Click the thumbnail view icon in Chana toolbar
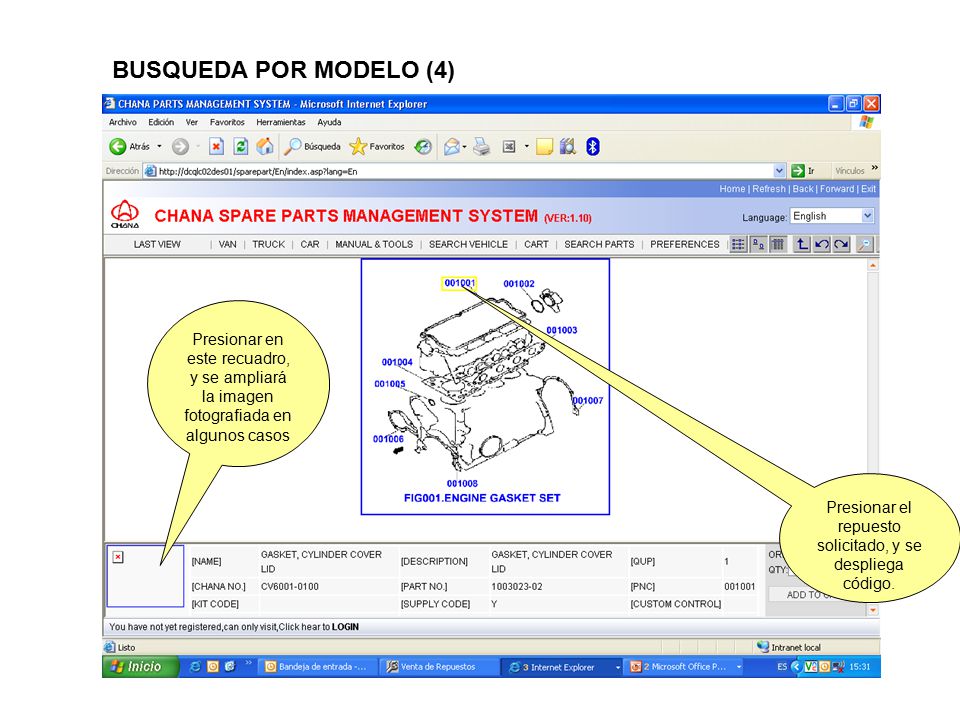This screenshot has height=720, width=960. (x=758, y=244)
